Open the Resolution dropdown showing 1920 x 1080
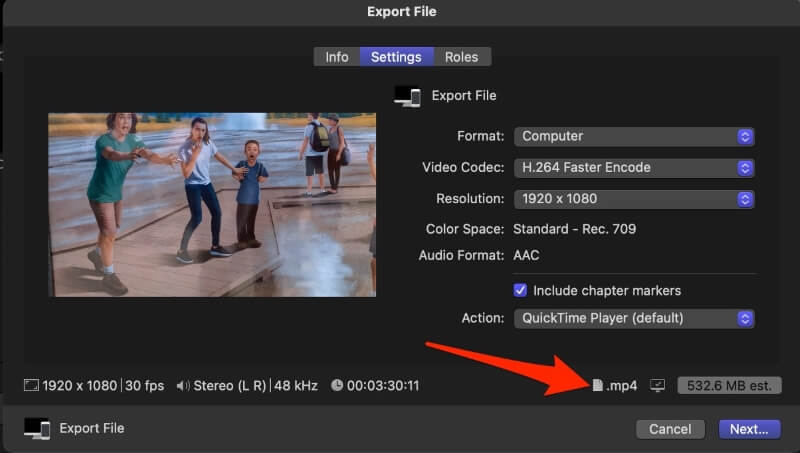This screenshot has width=800, height=453. point(634,199)
